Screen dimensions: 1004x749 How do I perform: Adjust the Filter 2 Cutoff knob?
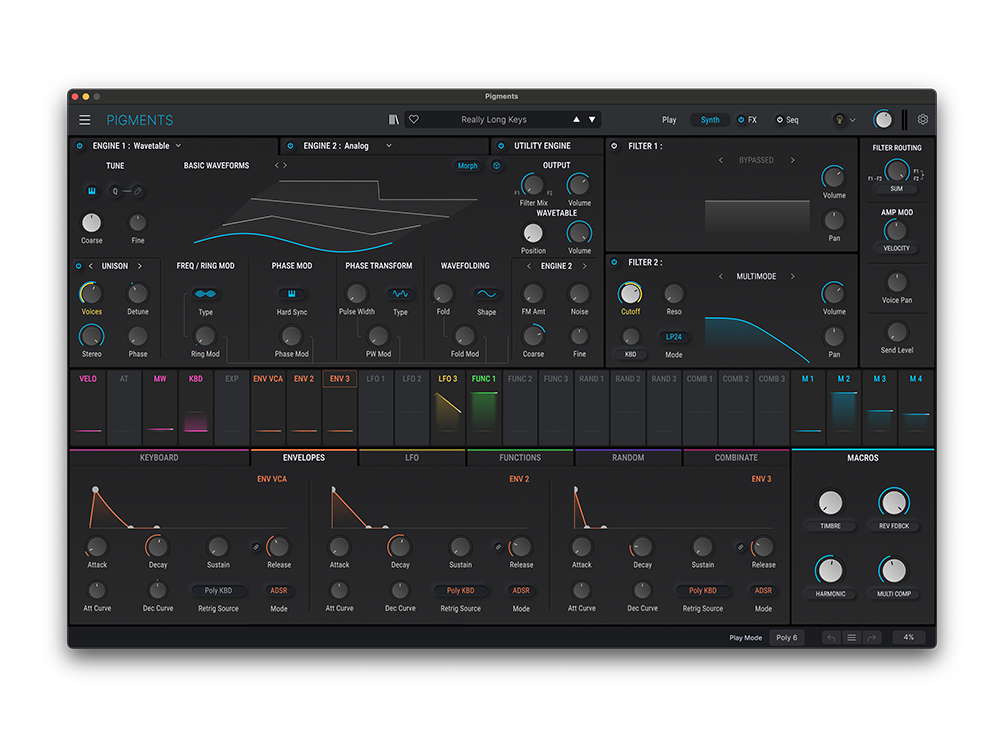click(630, 294)
